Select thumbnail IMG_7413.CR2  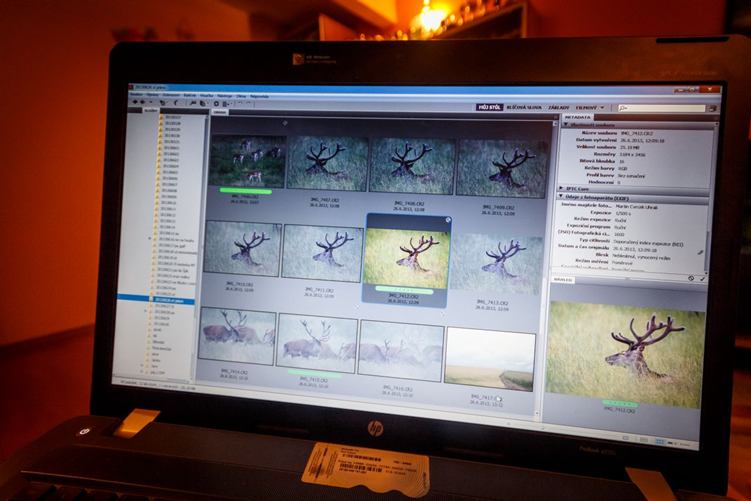(496, 264)
